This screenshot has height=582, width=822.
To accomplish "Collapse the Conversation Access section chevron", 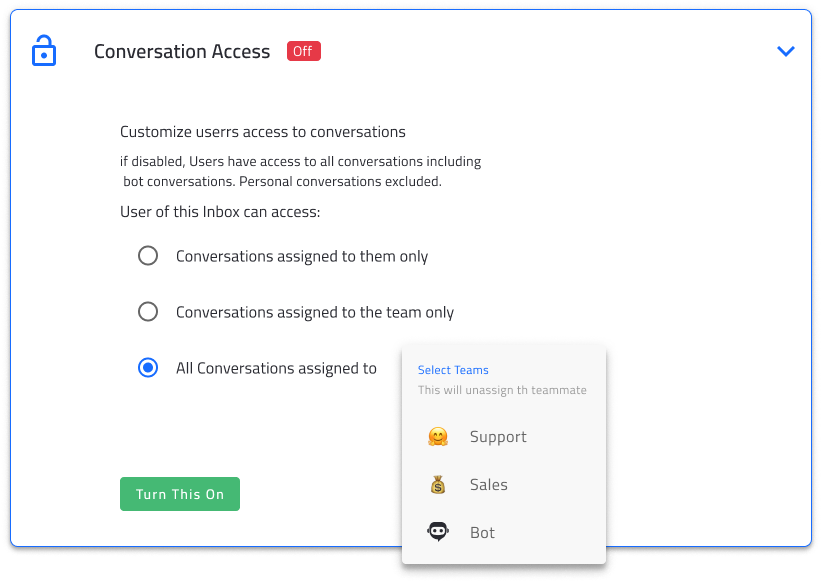I will point(786,51).
